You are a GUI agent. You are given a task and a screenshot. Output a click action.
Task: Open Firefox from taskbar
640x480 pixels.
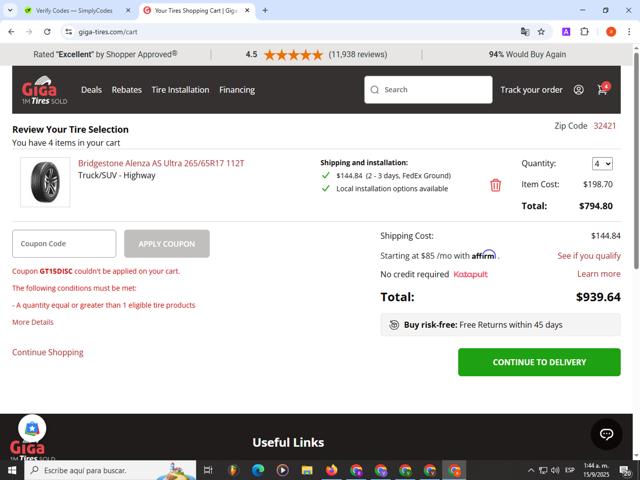coord(331,470)
